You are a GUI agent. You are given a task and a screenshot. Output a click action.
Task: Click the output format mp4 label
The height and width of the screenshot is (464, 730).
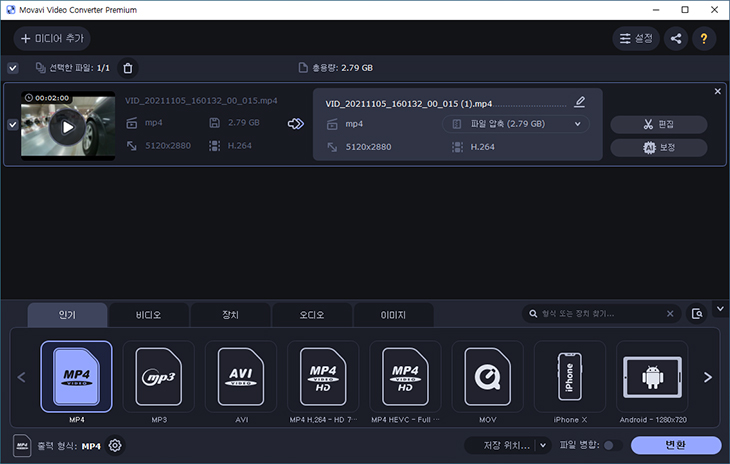click(354, 124)
